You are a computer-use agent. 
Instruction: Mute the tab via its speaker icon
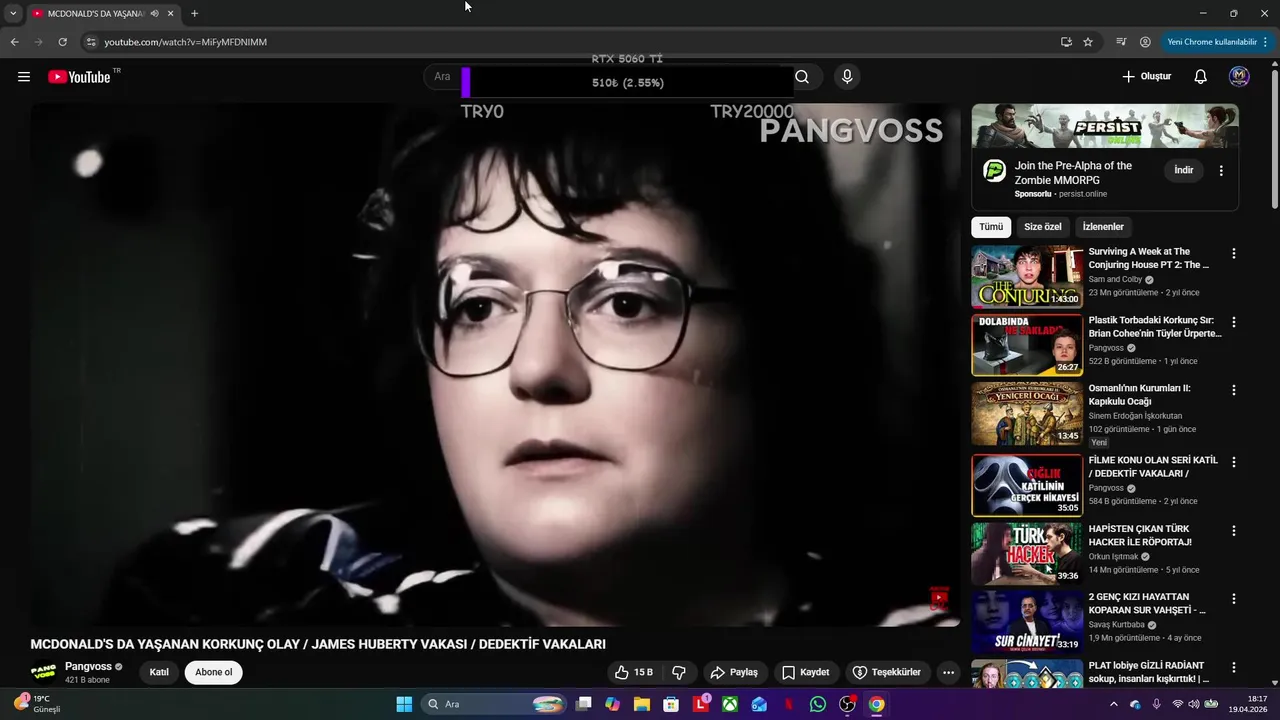coord(154,14)
